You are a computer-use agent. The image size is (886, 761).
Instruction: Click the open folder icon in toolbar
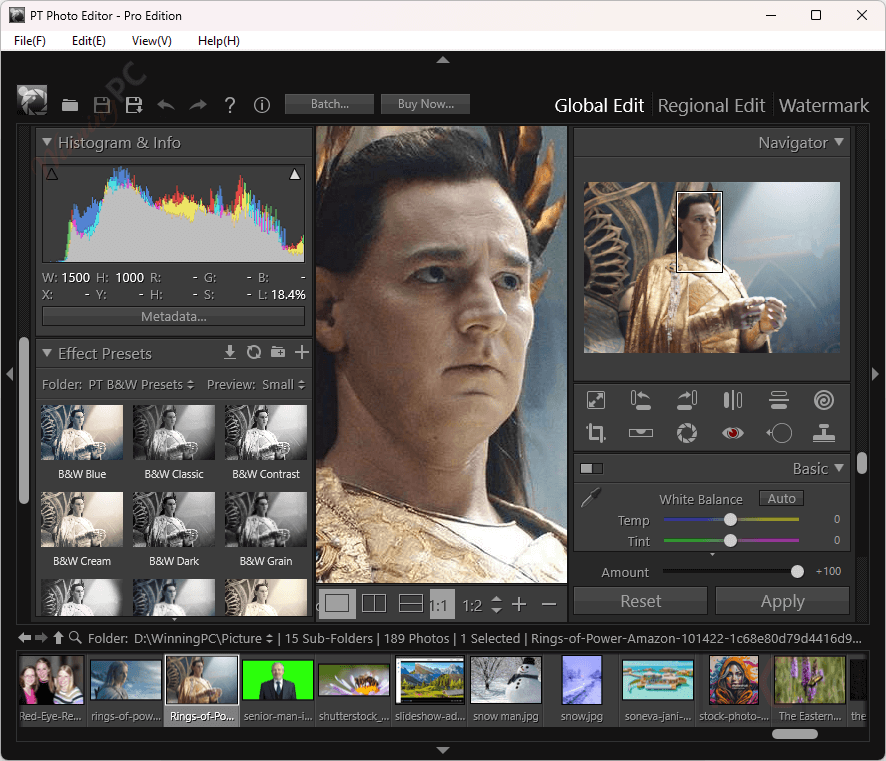tap(70, 105)
